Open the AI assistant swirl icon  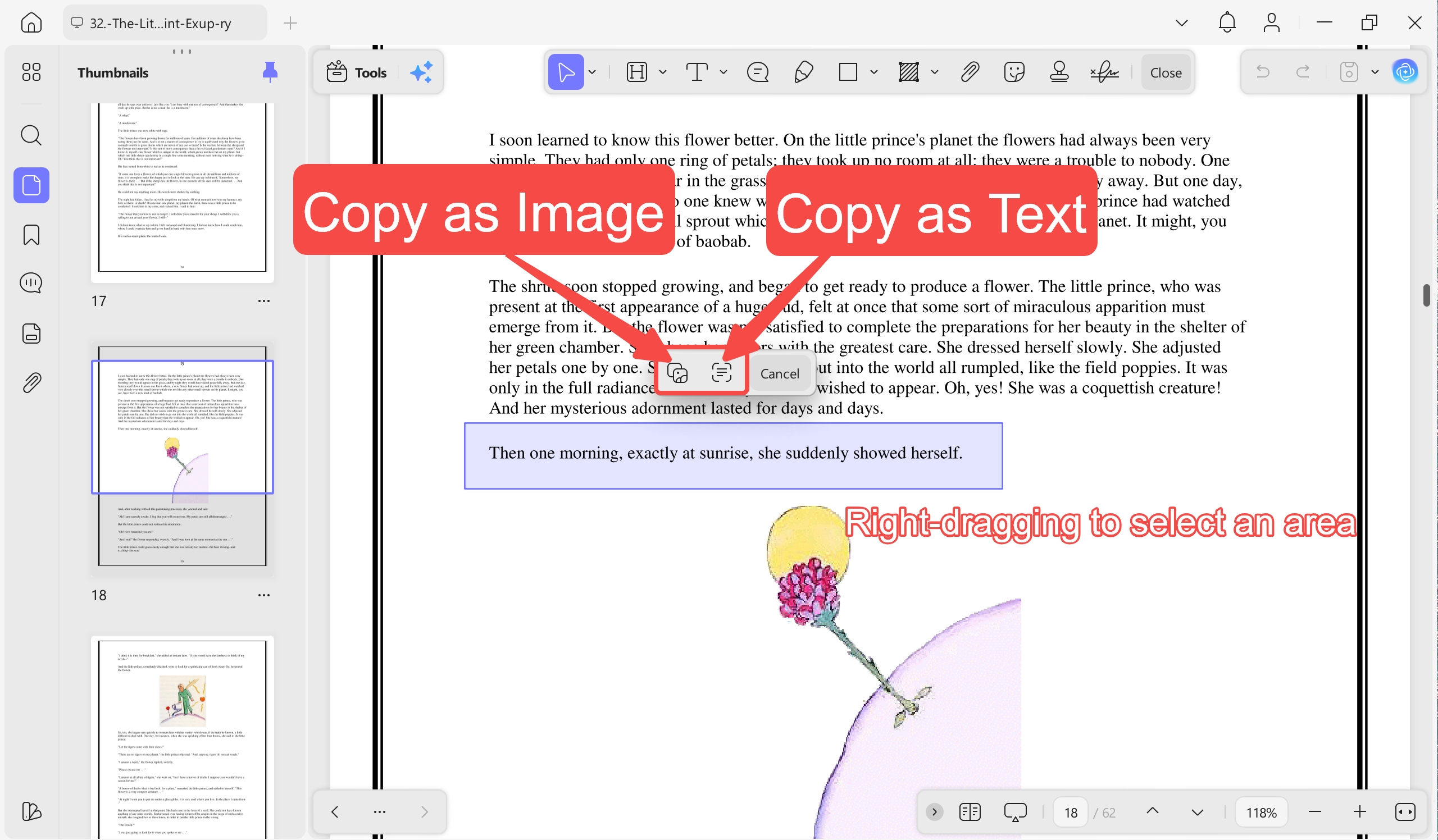(1404, 72)
